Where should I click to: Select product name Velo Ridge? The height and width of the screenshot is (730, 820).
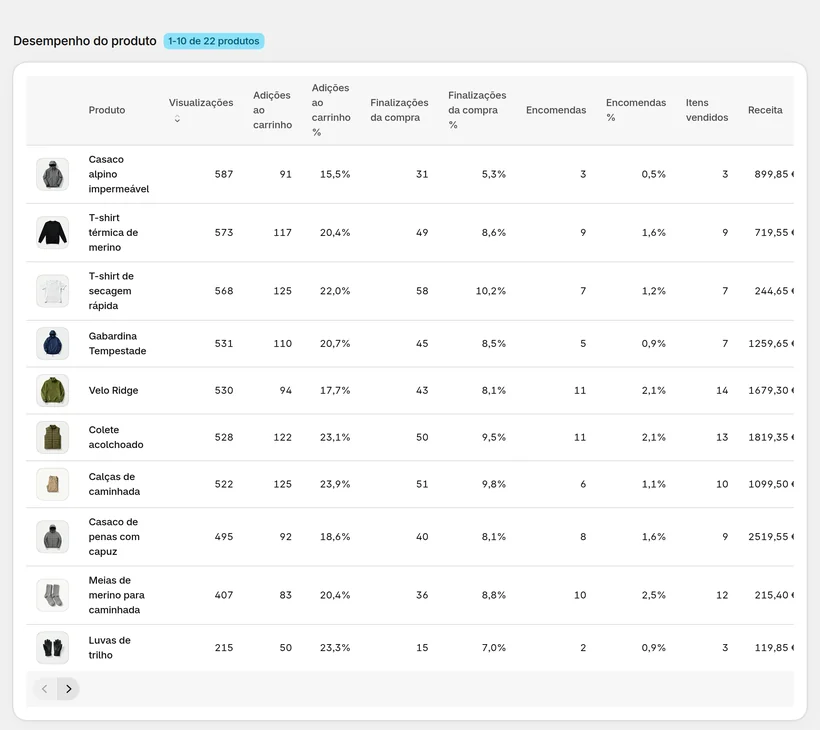113,391
